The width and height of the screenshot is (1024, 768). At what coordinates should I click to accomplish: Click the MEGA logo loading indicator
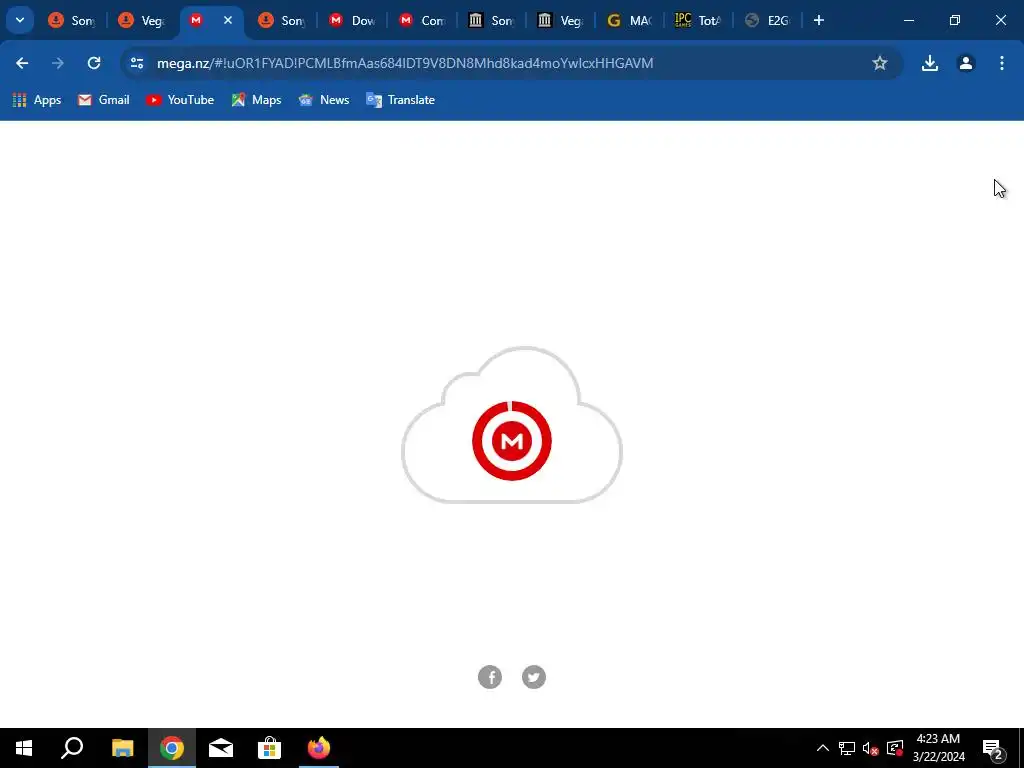512,441
